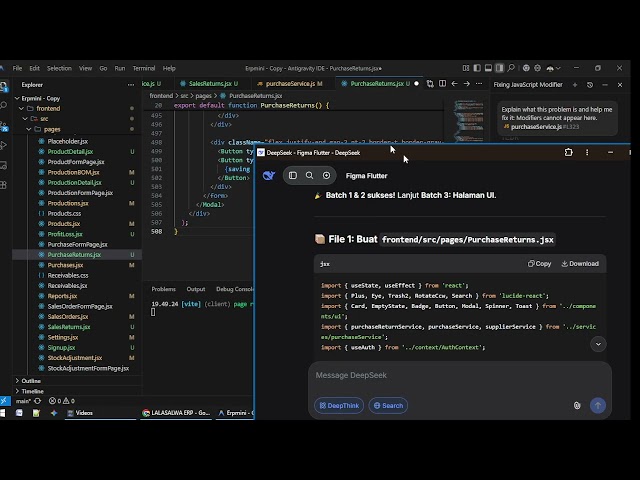Screen dimensions: 640x480
Task: Toggle DeepThink mode
Action: (x=339, y=405)
